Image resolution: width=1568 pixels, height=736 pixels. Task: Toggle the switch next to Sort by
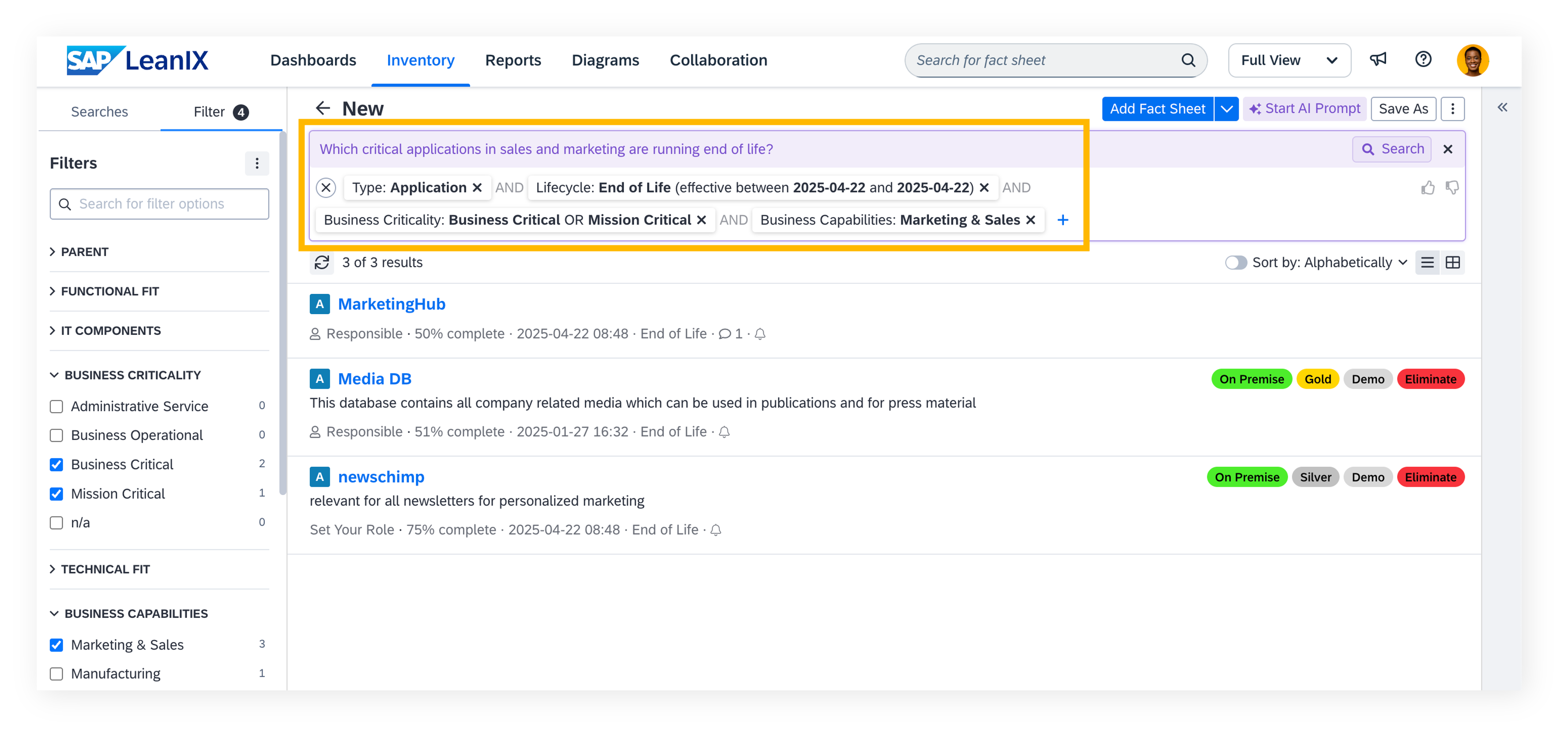pyautogui.click(x=1236, y=262)
